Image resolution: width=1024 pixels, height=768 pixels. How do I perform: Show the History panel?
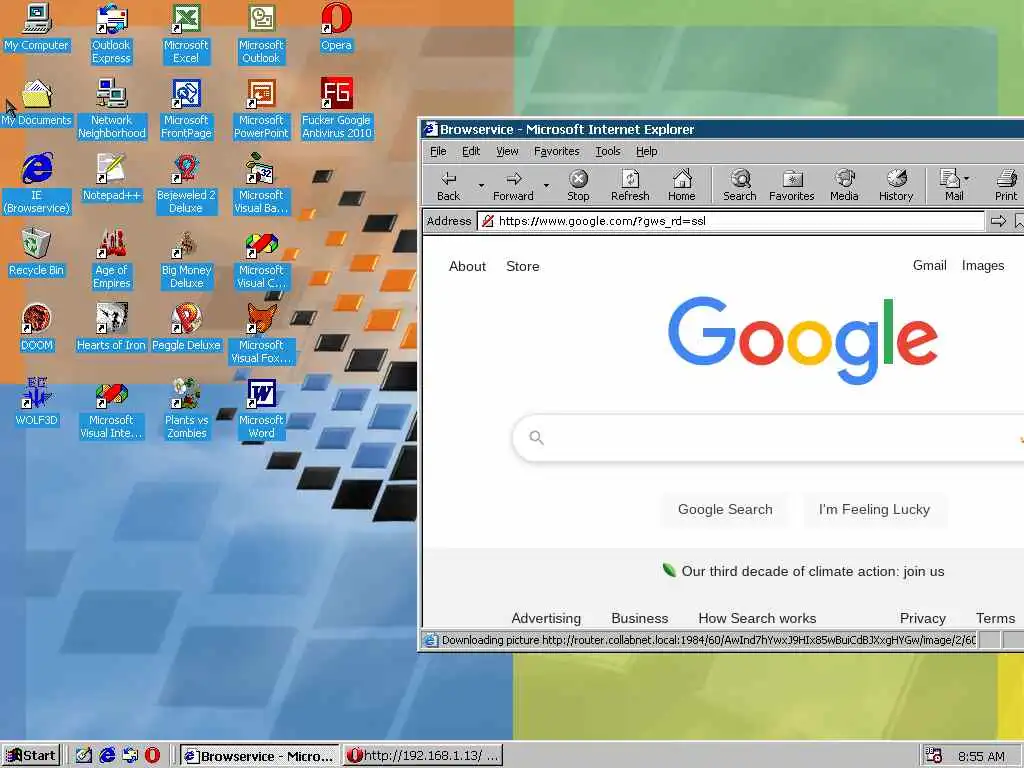[896, 185]
